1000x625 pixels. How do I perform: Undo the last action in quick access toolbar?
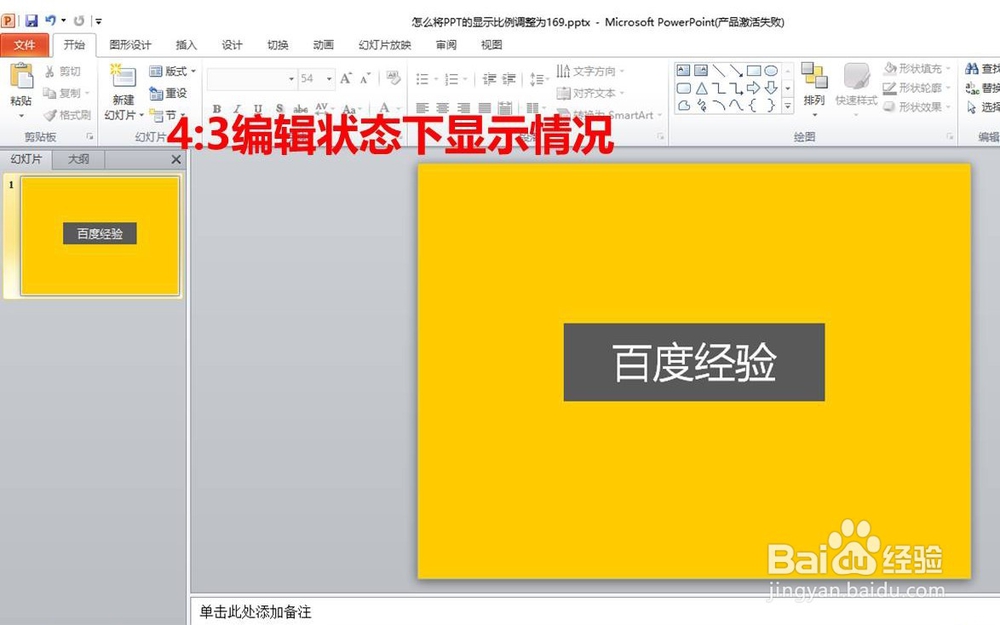click(x=50, y=21)
